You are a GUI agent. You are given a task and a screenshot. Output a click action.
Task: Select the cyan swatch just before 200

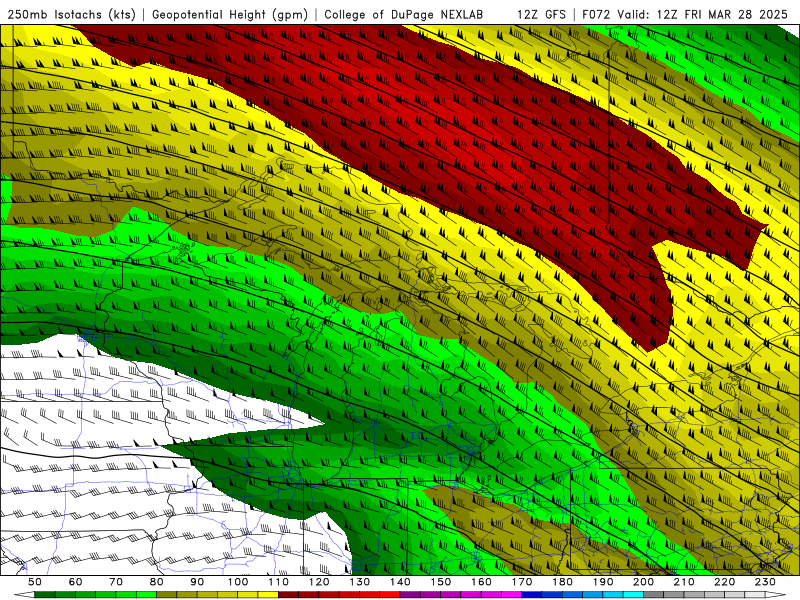coord(633,595)
